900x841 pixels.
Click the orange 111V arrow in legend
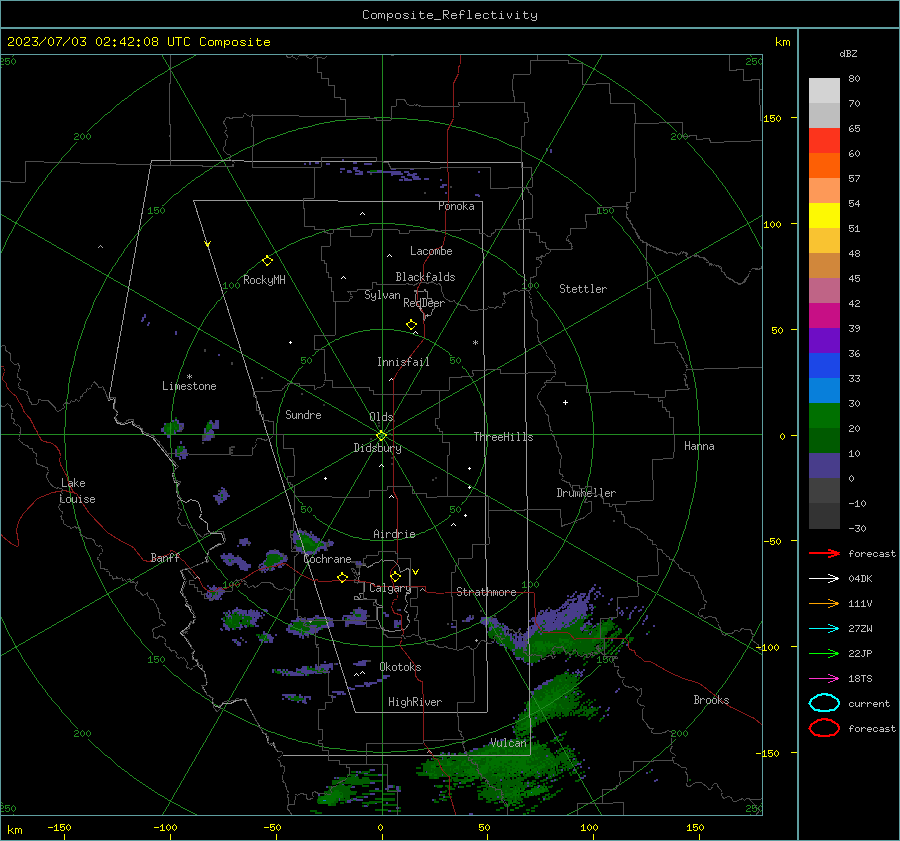[824, 603]
